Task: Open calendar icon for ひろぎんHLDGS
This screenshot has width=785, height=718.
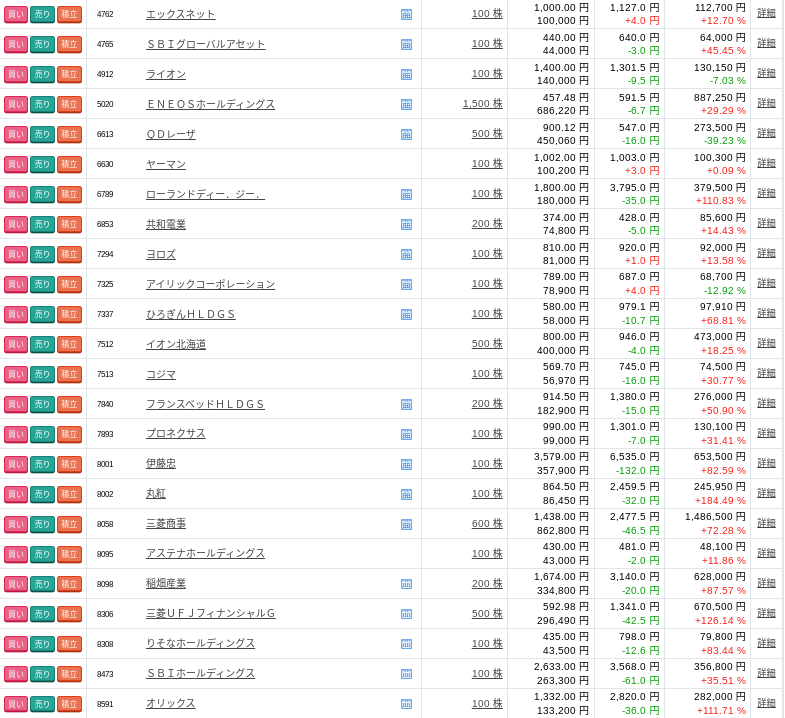Action: click(x=407, y=314)
